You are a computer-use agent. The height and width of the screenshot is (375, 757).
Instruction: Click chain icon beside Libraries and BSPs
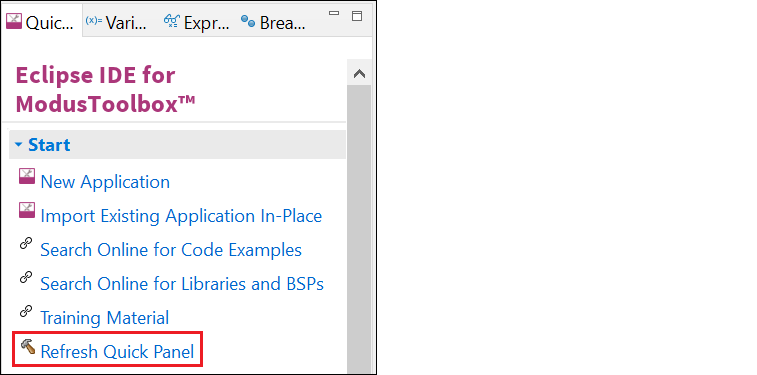(26, 278)
